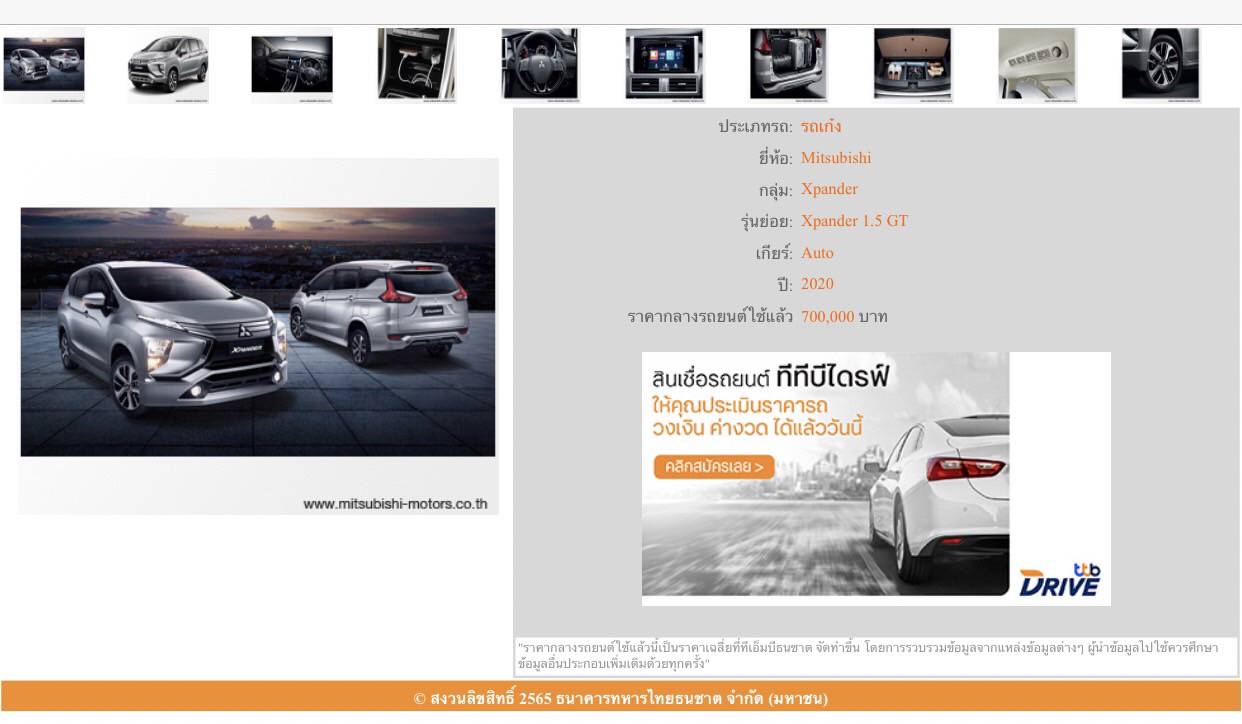Open the alloy wheel thumbnail
Screen dimensions: 1242x724
pos(1161,65)
